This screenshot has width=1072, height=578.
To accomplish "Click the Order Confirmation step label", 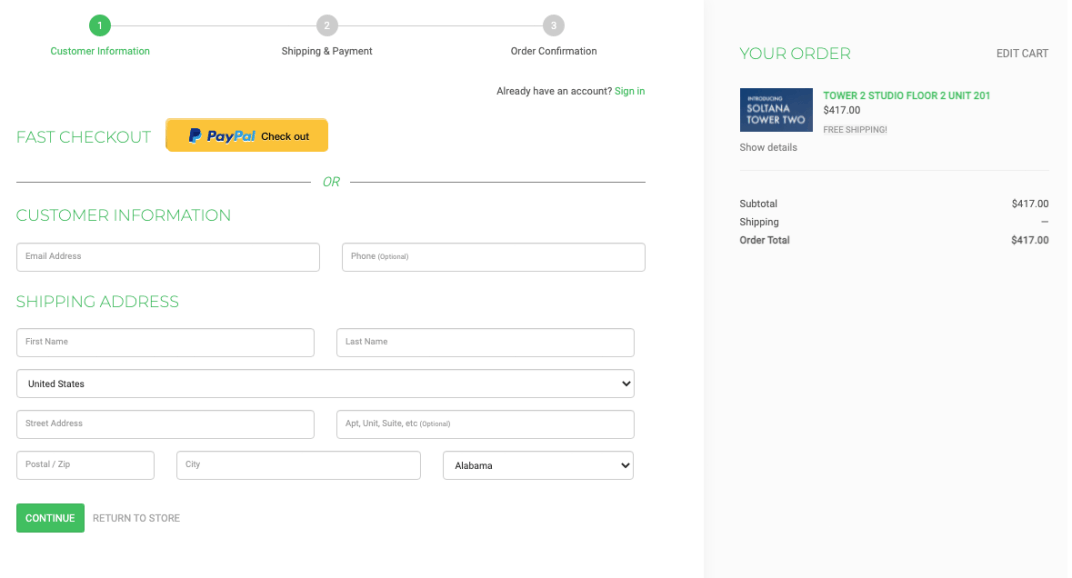I will [x=554, y=51].
